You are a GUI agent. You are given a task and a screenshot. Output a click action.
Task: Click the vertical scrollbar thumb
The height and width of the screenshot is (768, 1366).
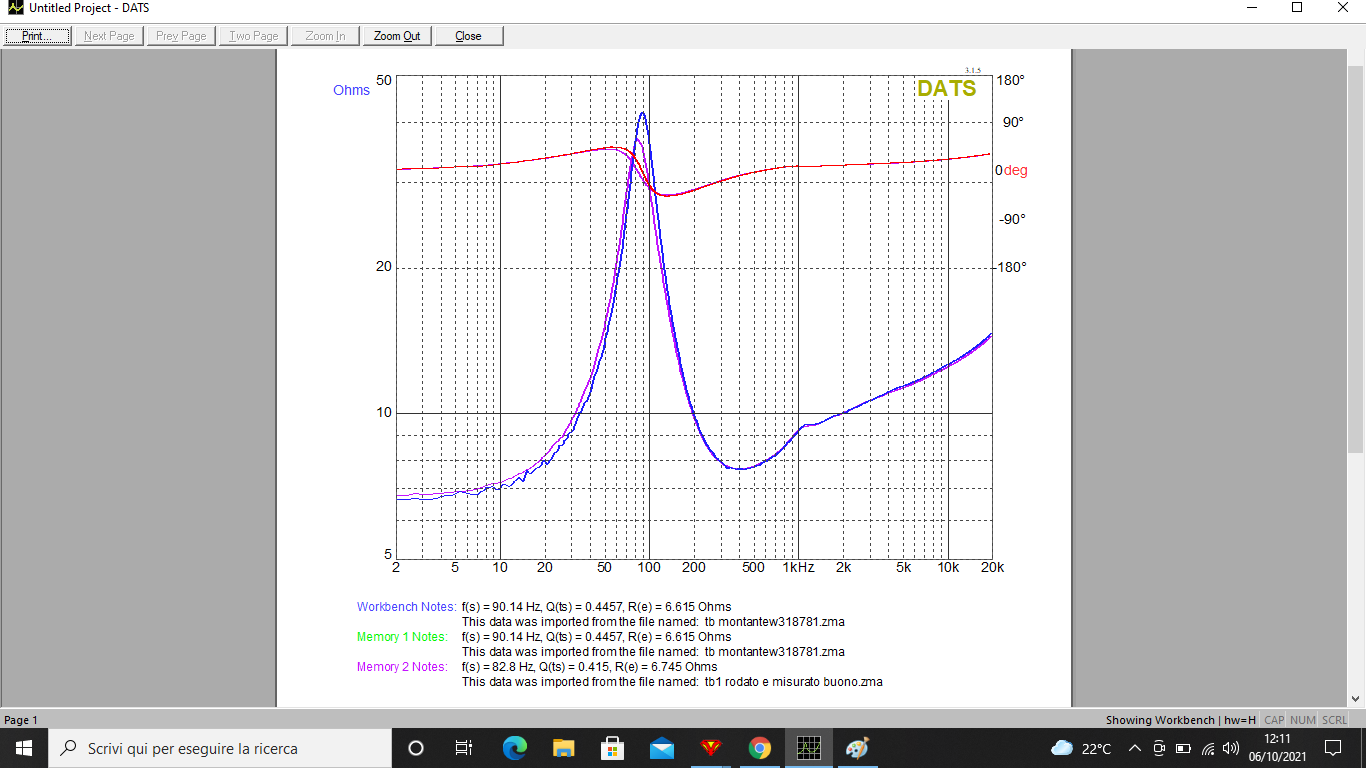(1356, 260)
